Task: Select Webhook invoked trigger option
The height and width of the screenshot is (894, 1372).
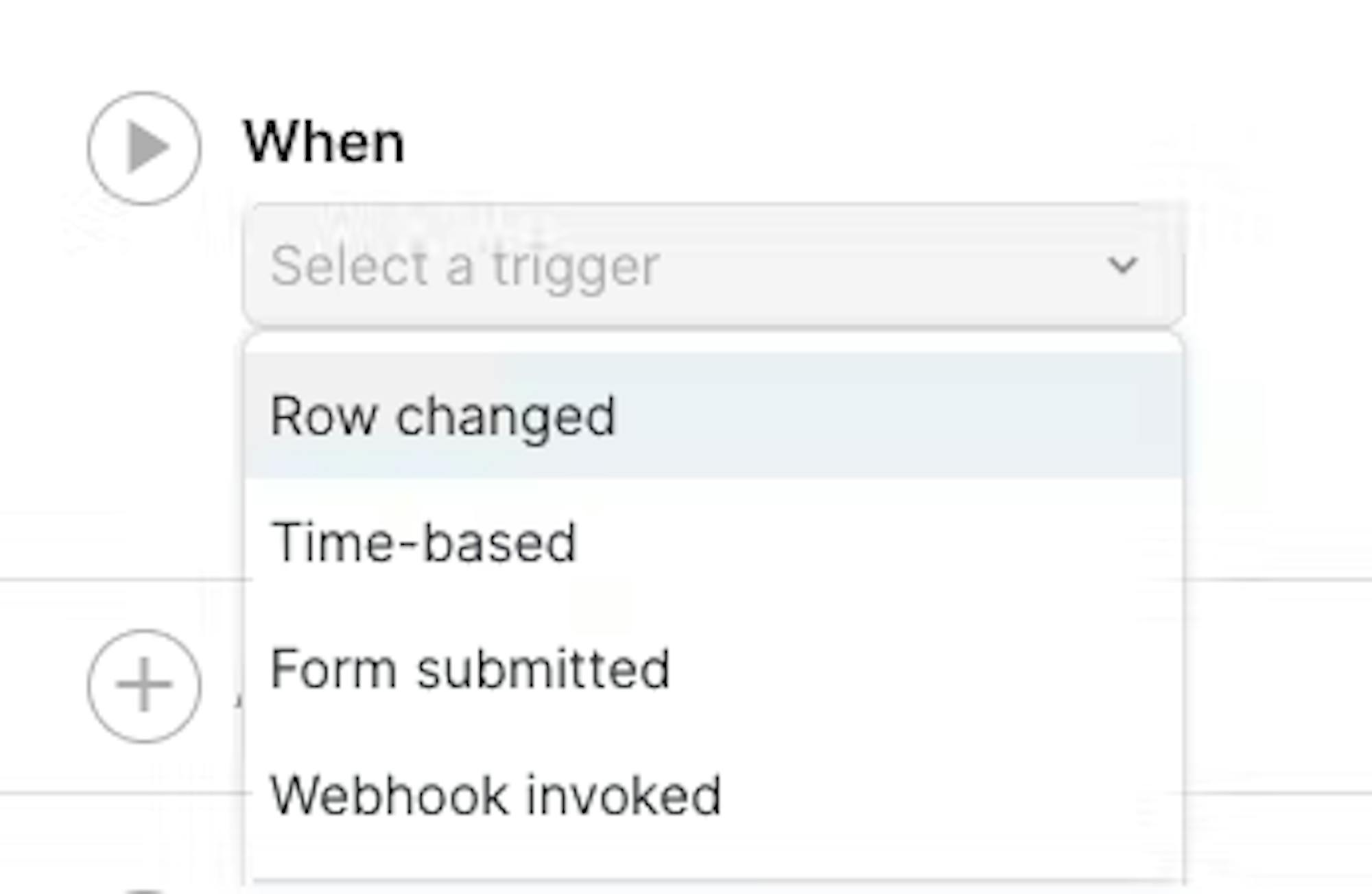Action: (713, 796)
